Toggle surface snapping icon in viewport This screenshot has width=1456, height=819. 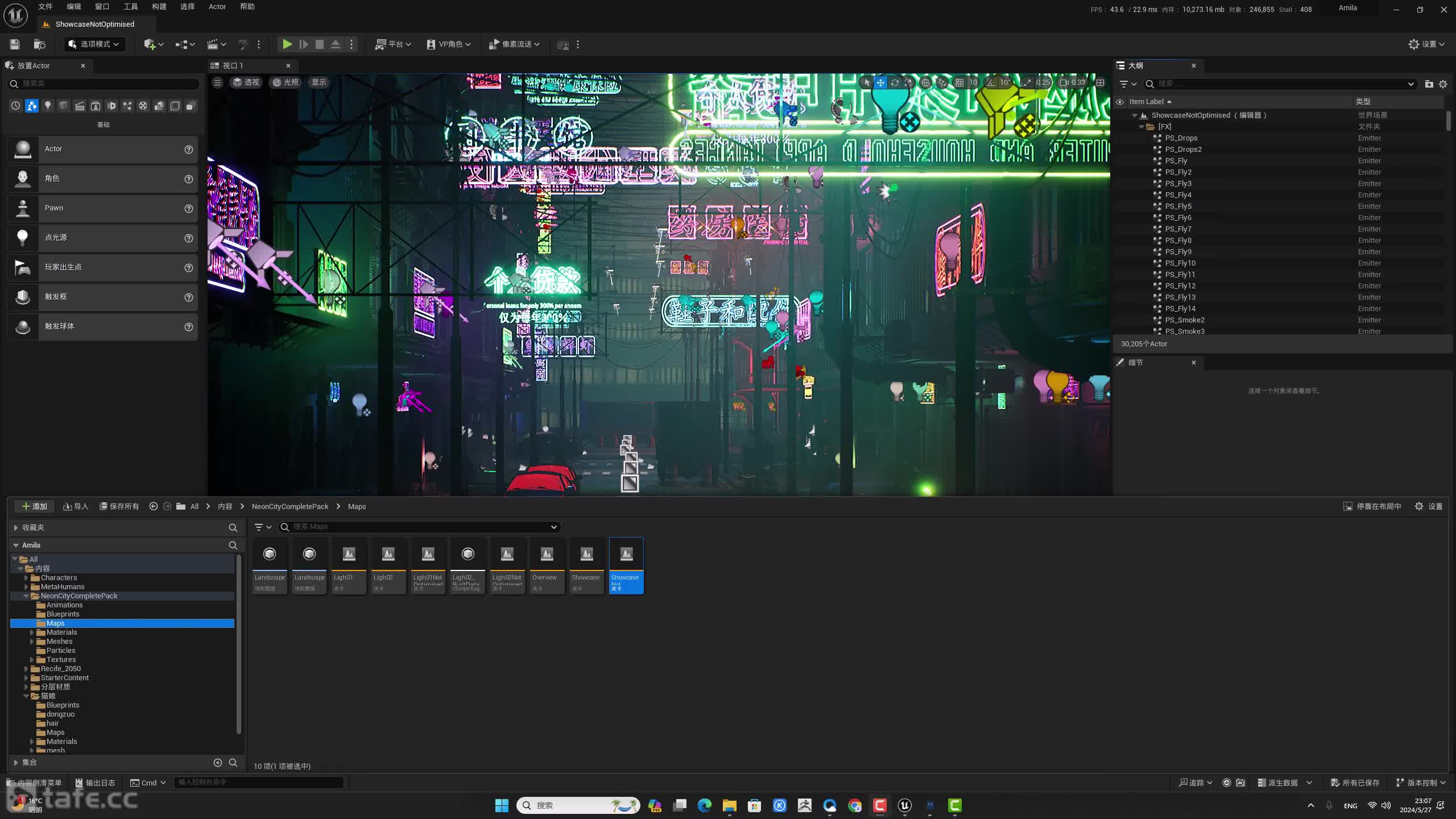pyautogui.click(x=942, y=82)
